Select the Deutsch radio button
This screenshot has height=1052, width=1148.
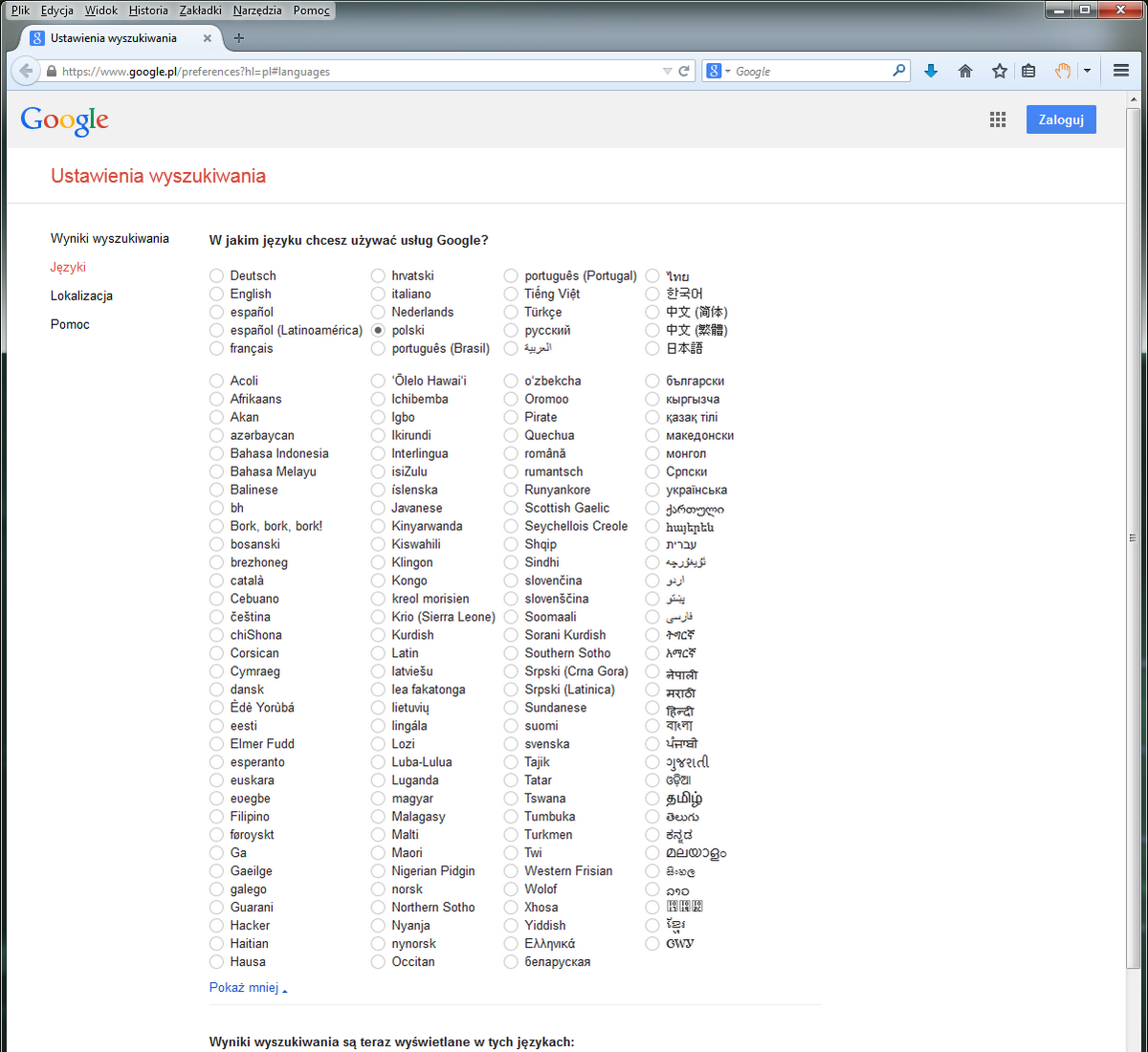216,275
